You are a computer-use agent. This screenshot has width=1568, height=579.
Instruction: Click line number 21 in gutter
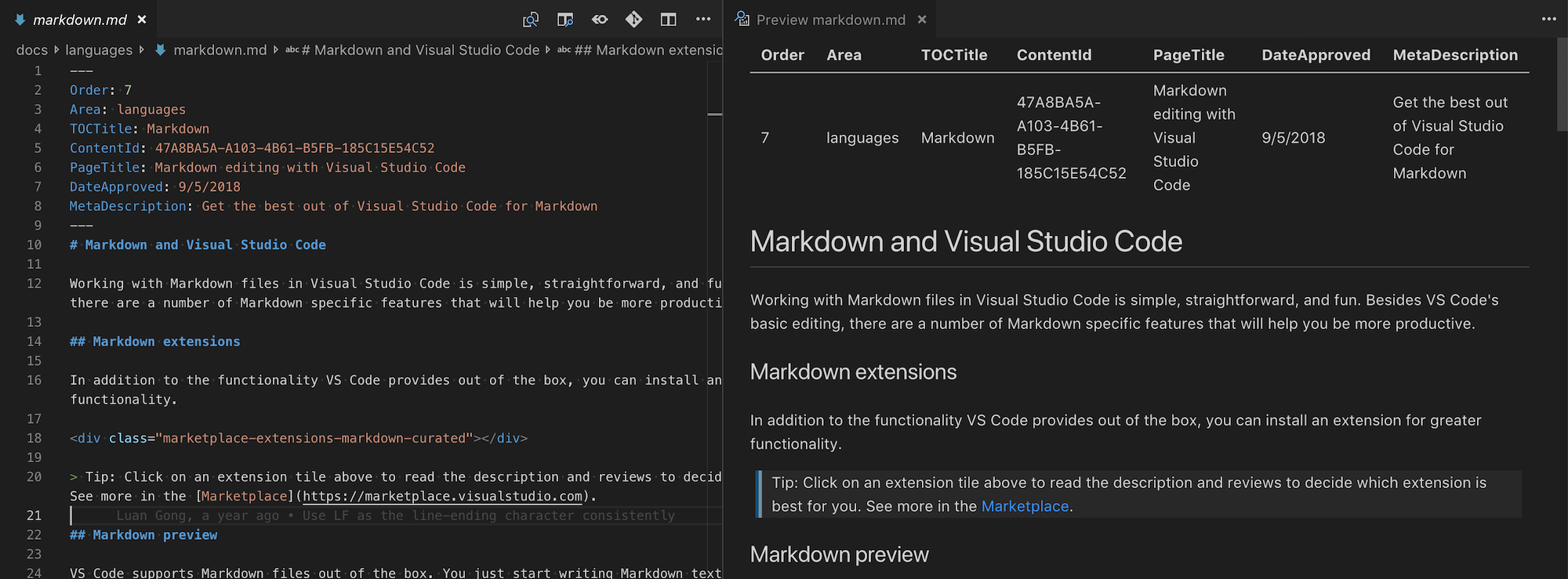(x=34, y=516)
